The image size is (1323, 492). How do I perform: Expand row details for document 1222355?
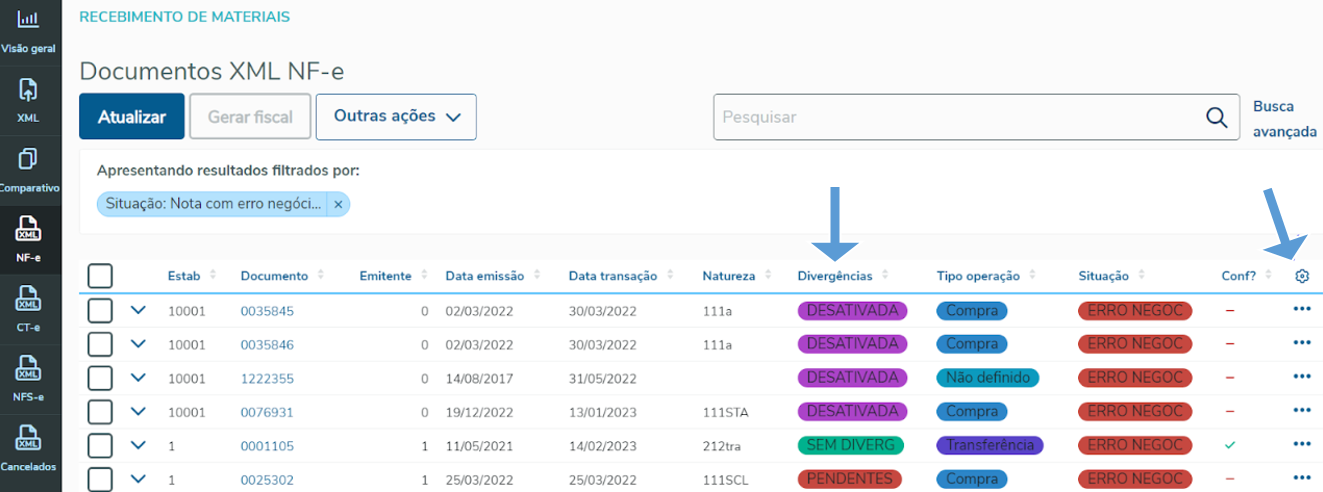pyautogui.click(x=139, y=377)
